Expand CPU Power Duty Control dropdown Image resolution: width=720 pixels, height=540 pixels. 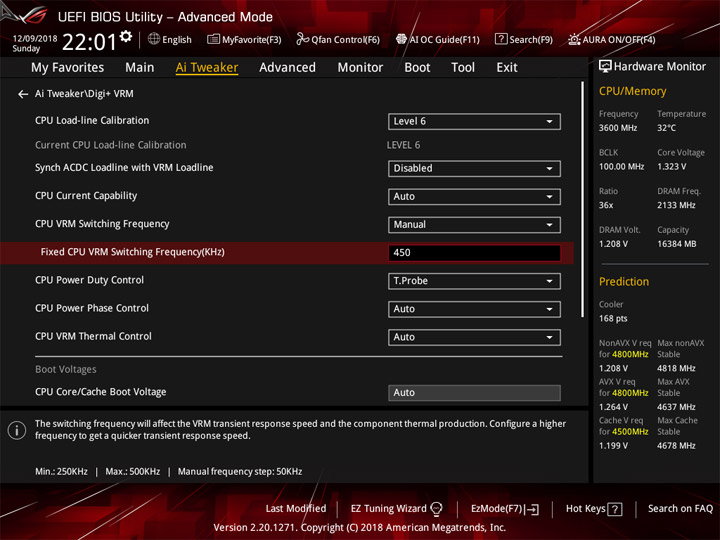click(x=474, y=281)
